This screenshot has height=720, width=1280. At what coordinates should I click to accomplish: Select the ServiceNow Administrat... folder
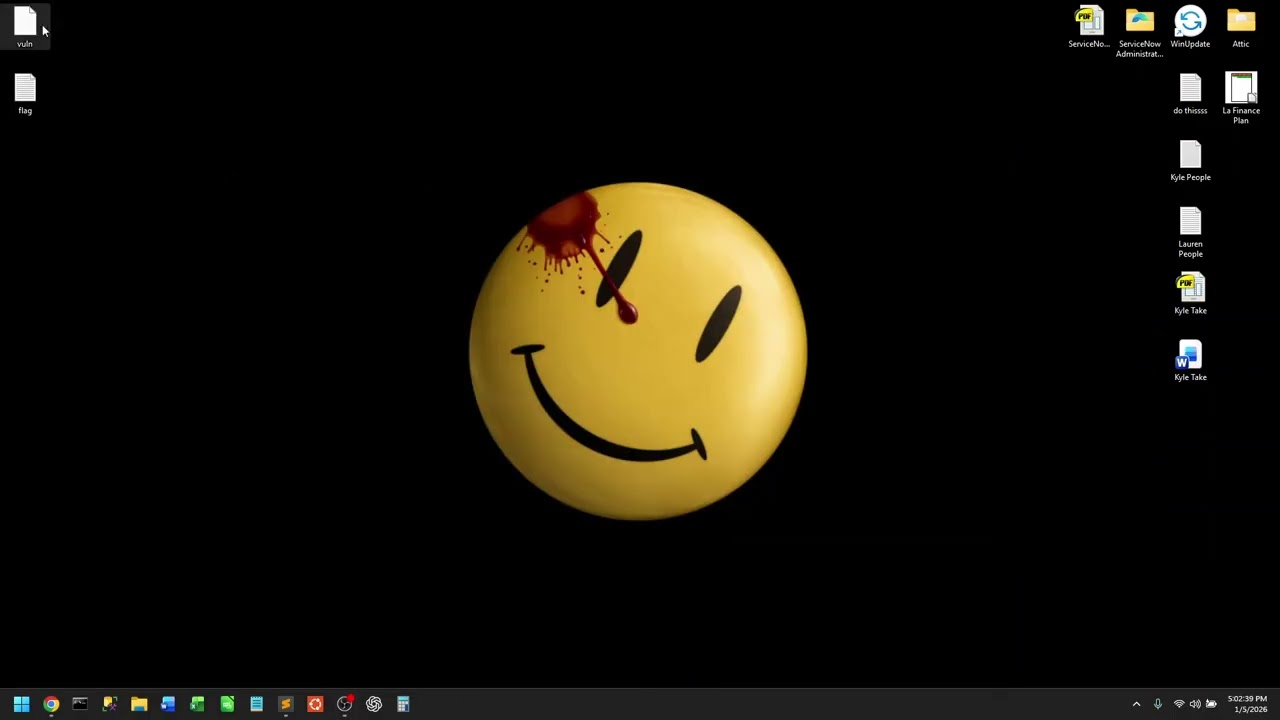tap(1140, 32)
